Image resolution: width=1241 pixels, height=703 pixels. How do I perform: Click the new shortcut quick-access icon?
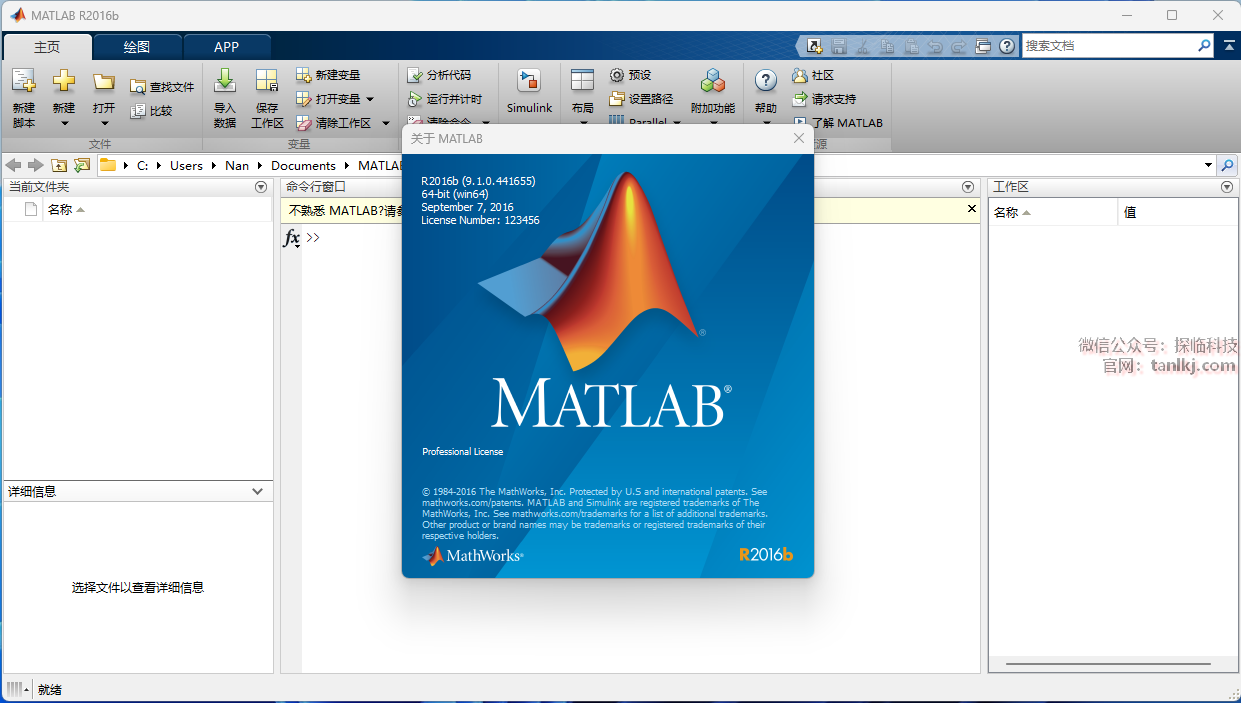pos(815,46)
